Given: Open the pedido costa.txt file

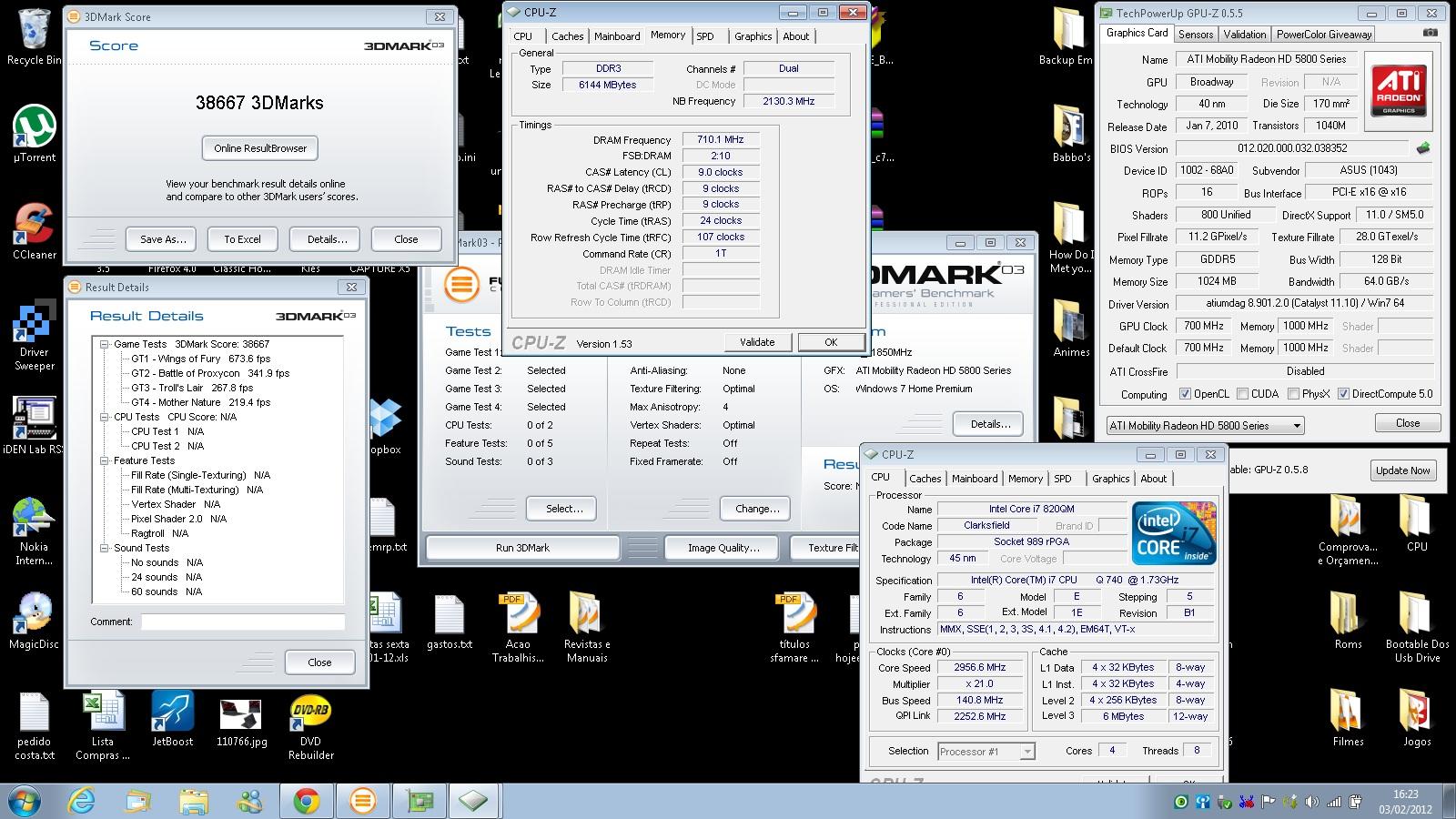Looking at the screenshot, I should [x=34, y=725].
